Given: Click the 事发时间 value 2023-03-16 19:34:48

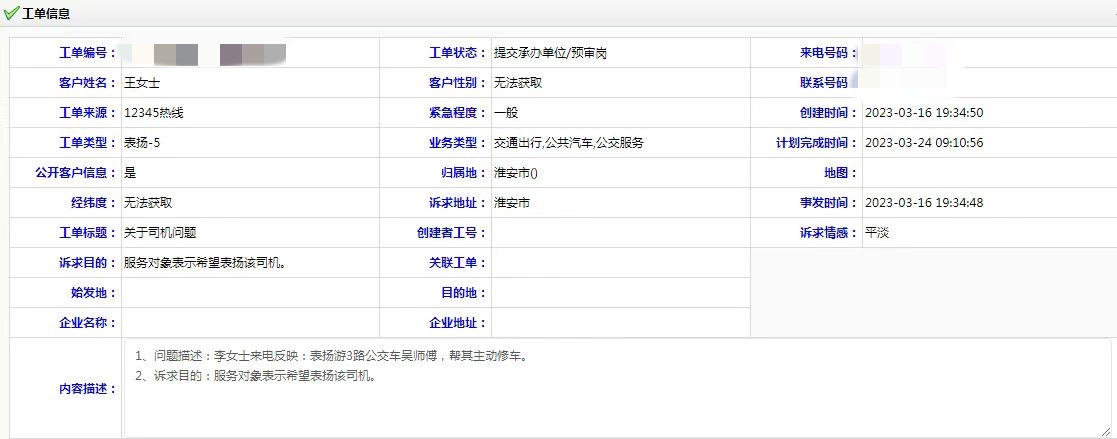Looking at the screenshot, I should point(923,203).
